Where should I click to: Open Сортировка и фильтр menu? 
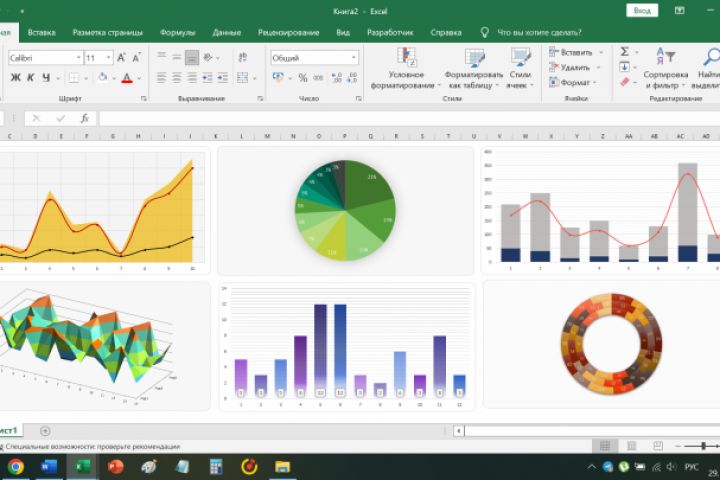point(665,68)
